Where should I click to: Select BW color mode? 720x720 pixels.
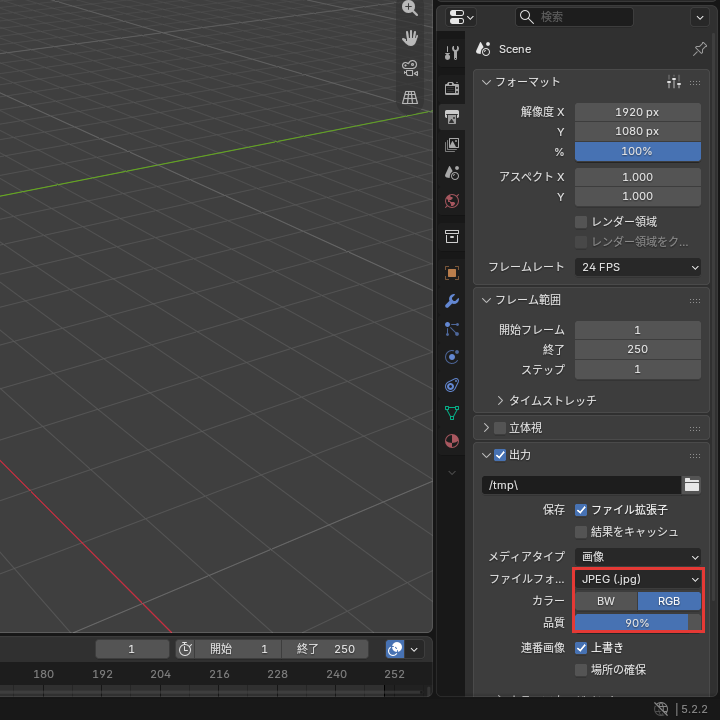point(606,601)
